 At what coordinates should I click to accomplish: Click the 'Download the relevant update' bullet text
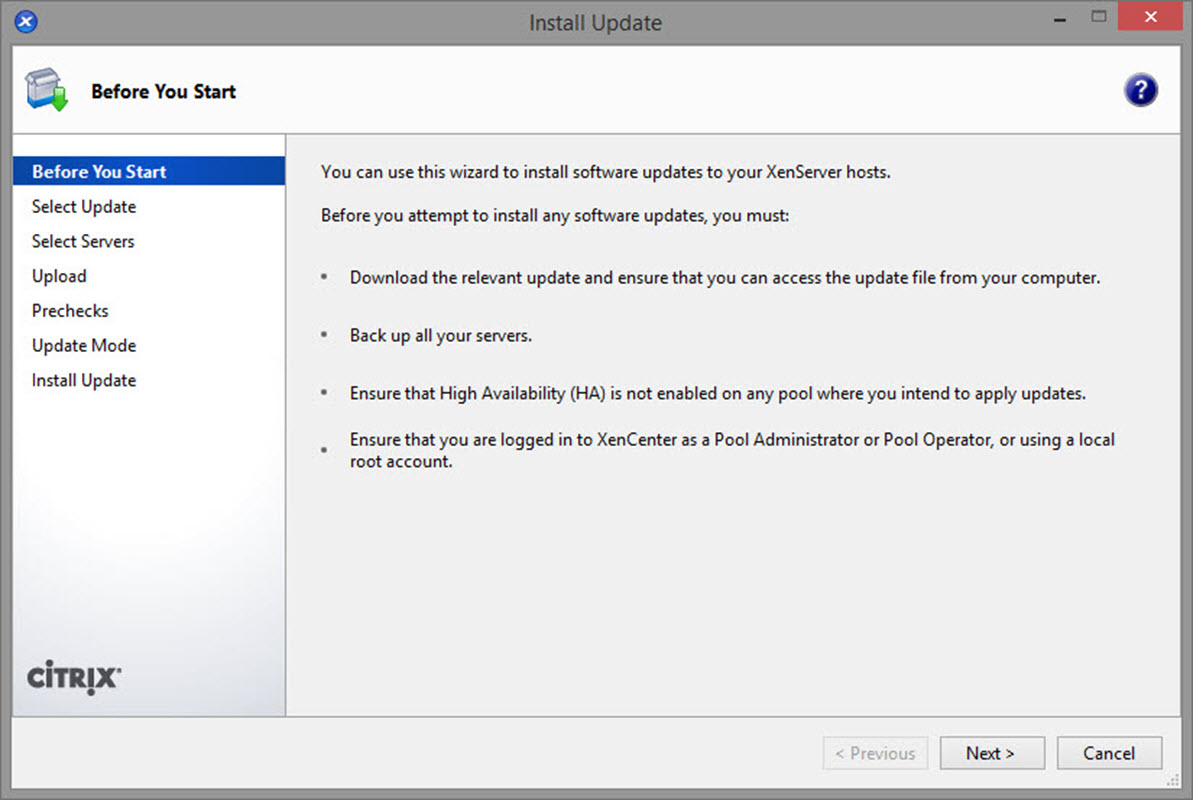pyautogui.click(x=725, y=278)
